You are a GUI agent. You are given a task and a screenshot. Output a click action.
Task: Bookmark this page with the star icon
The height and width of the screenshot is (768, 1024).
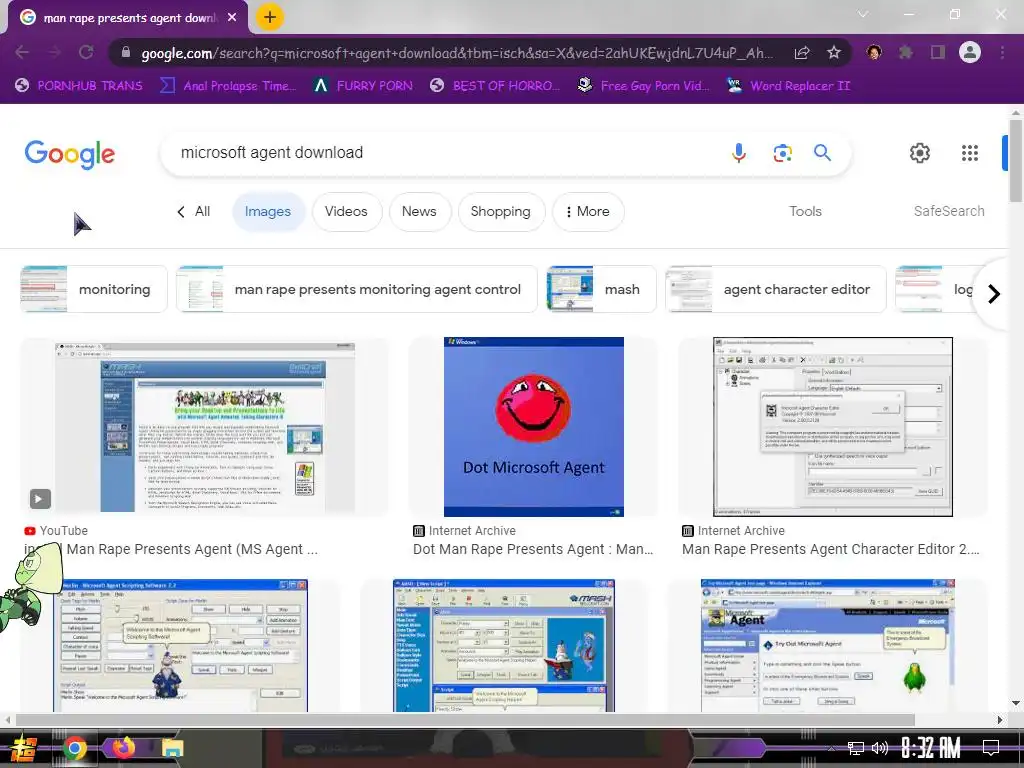[x=834, y=53]
